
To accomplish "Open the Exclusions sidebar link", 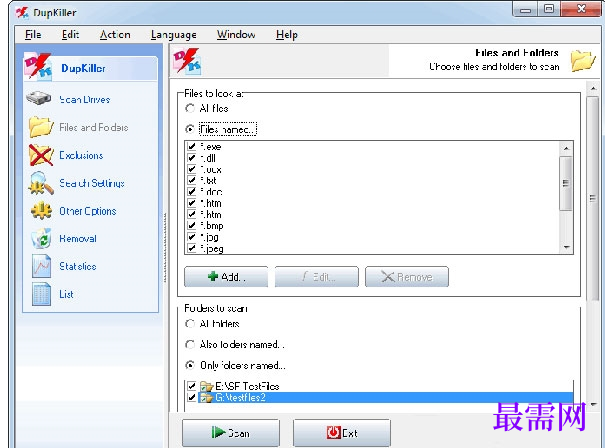I will [81, 155].
